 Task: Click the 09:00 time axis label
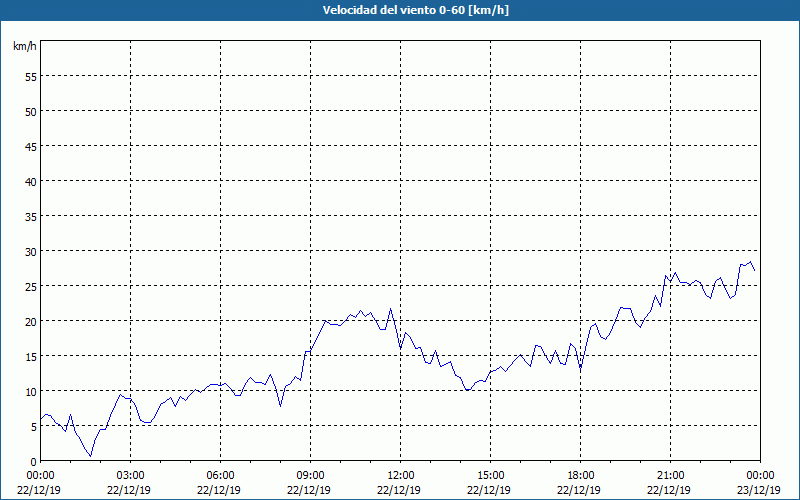[x=311, y=476]
